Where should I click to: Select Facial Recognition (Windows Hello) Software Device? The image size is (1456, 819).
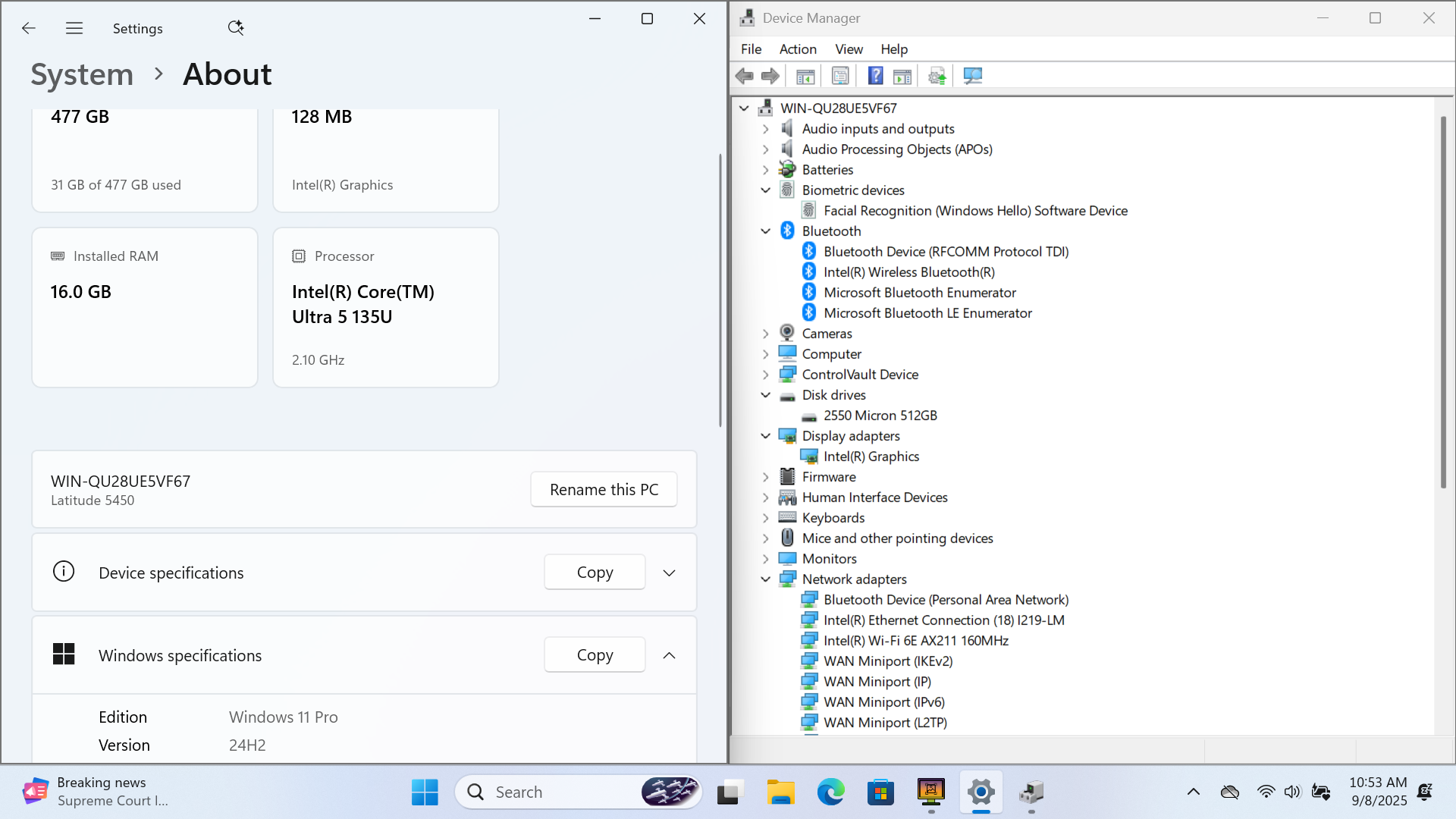pos(975,211)
